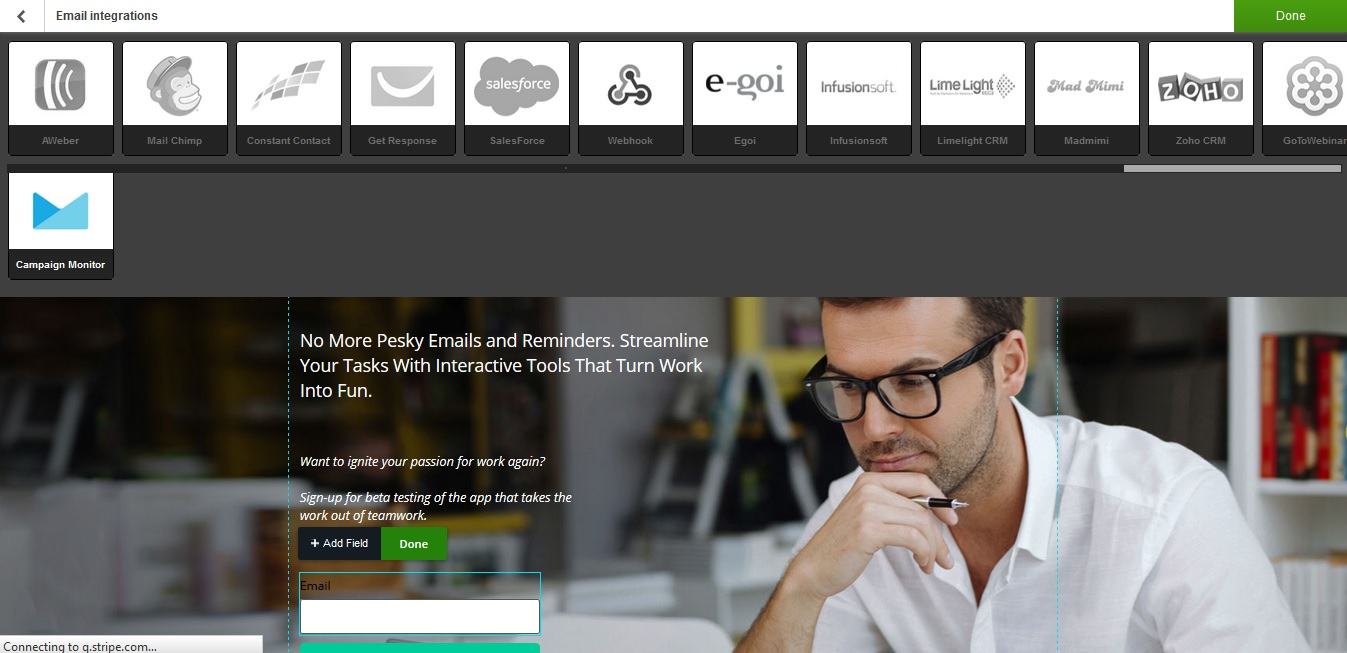The width and height of the screenshot is (1347, 653).
Task: Choose the Egoi integration
Action: (x=745, y=98)
